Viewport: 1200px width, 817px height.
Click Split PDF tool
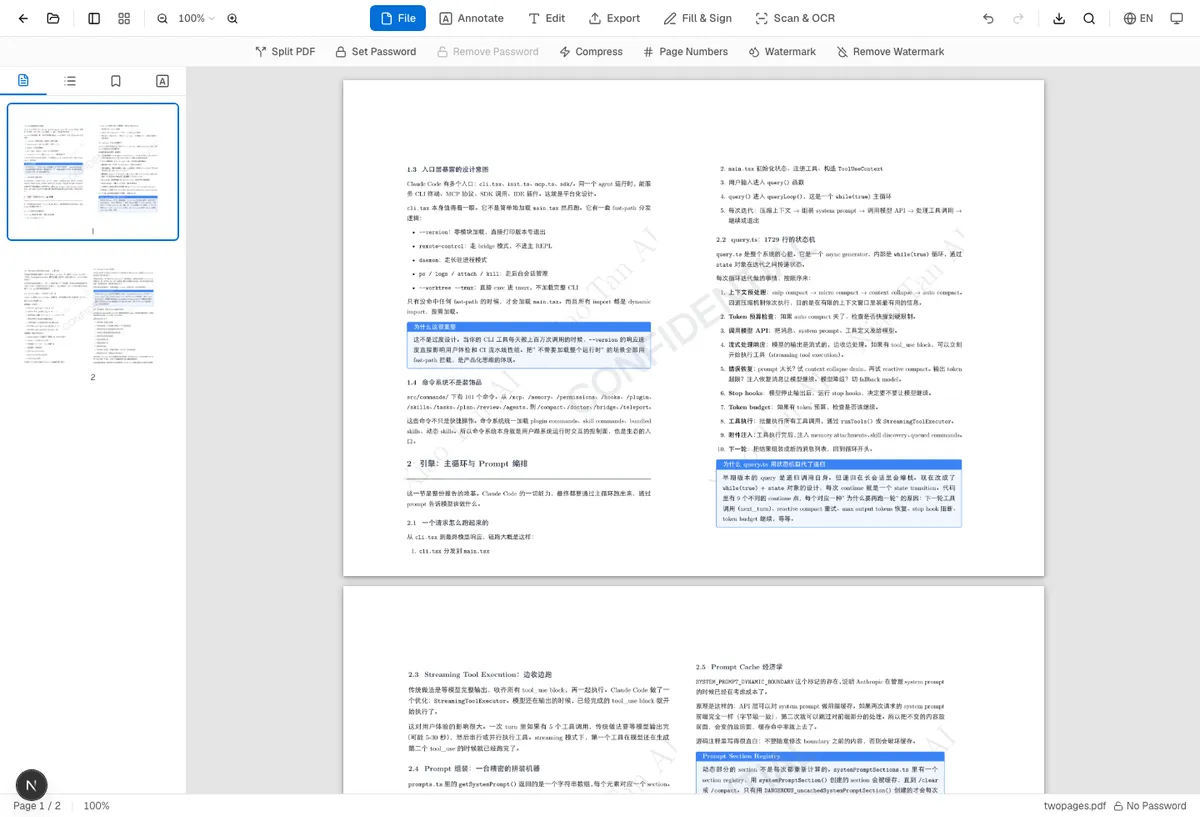click(285, 52)
